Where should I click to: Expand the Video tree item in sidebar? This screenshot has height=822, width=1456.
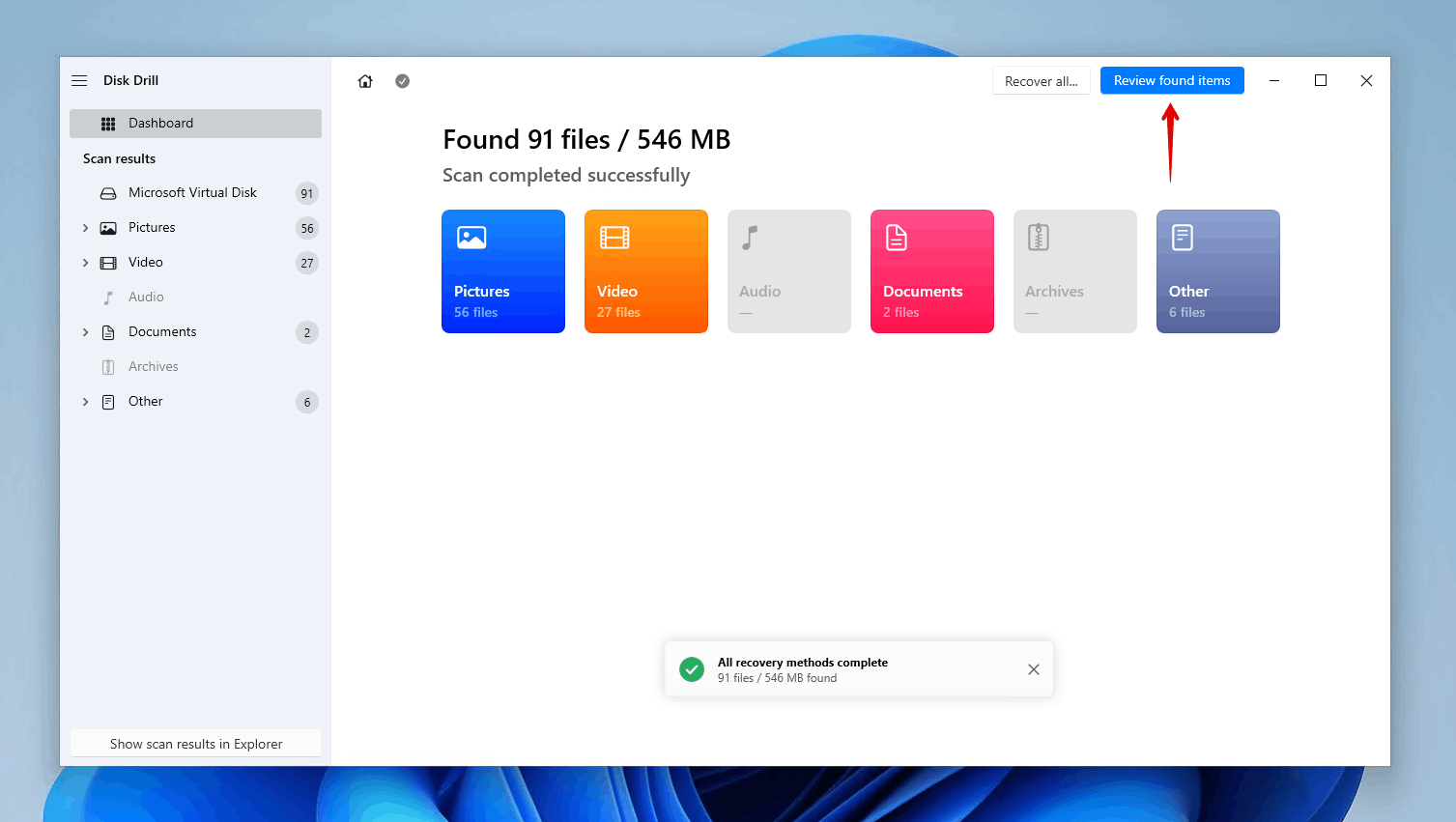(85, 263)
